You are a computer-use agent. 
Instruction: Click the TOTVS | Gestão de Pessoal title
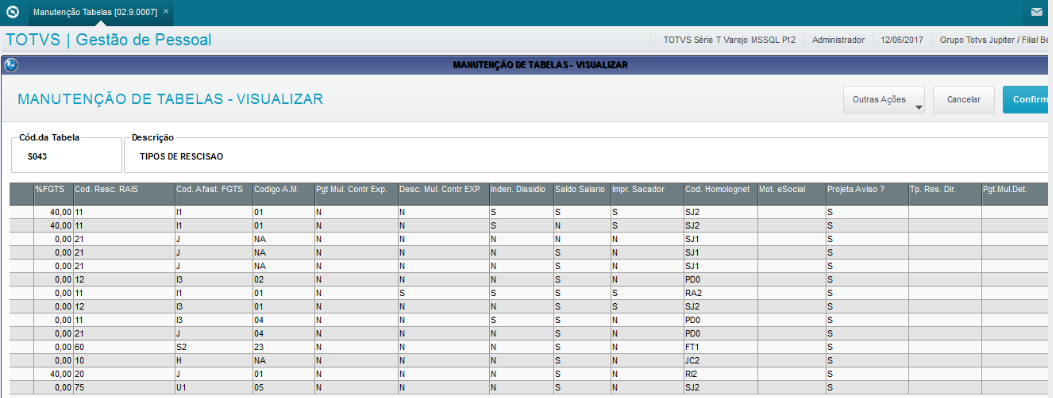pyautogui.click(x=108, y=40)
